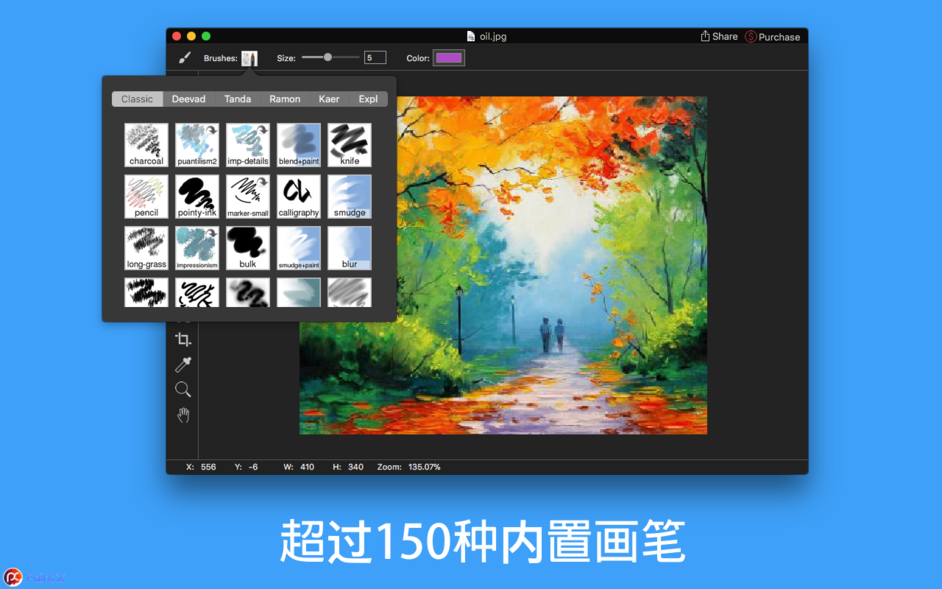Click the brush size input field showing 5
The width and height of the screenshot is (942, 589).
pos(375,57)
